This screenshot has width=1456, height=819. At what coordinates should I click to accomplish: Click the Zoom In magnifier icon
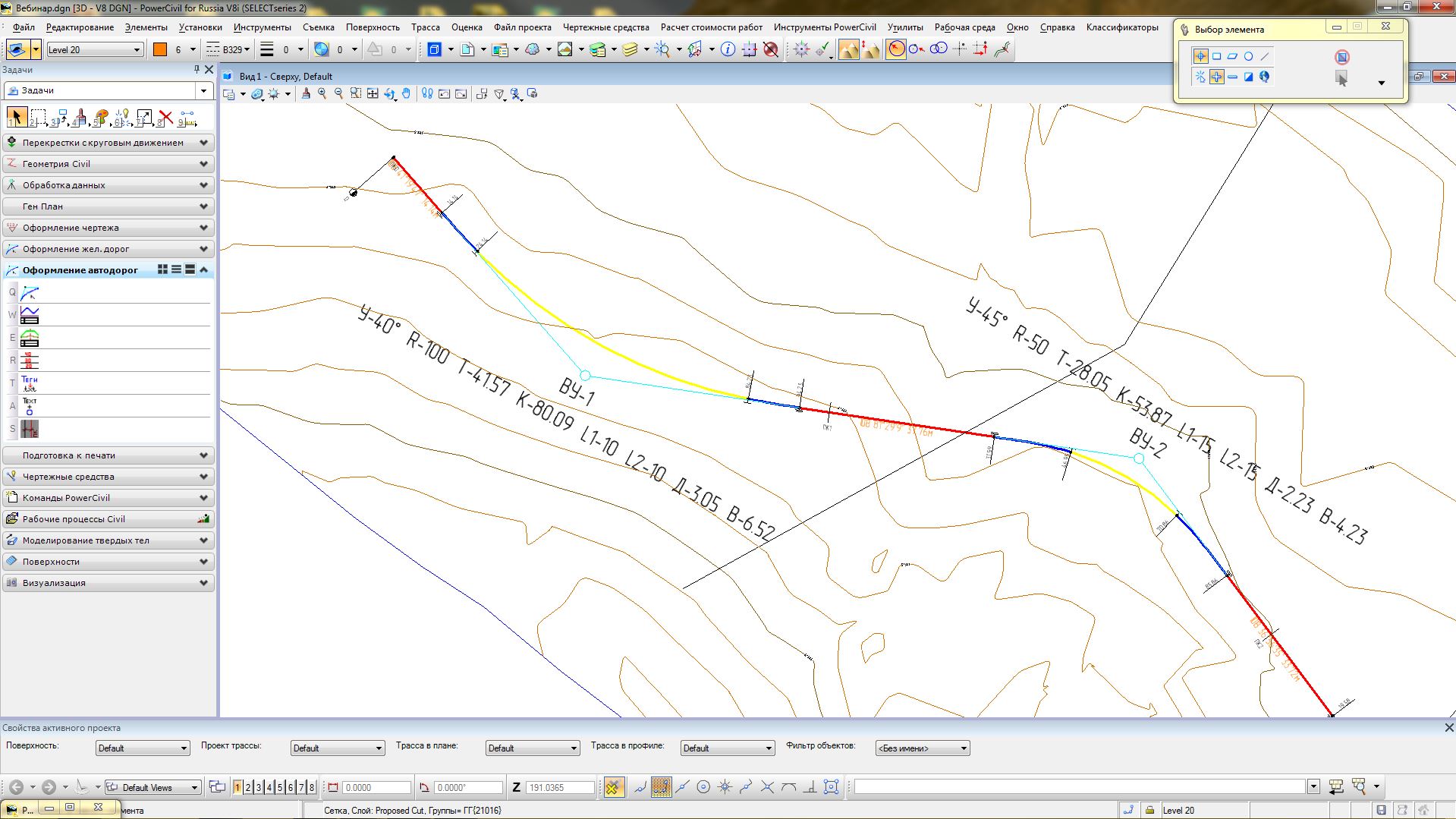(322, 93)
